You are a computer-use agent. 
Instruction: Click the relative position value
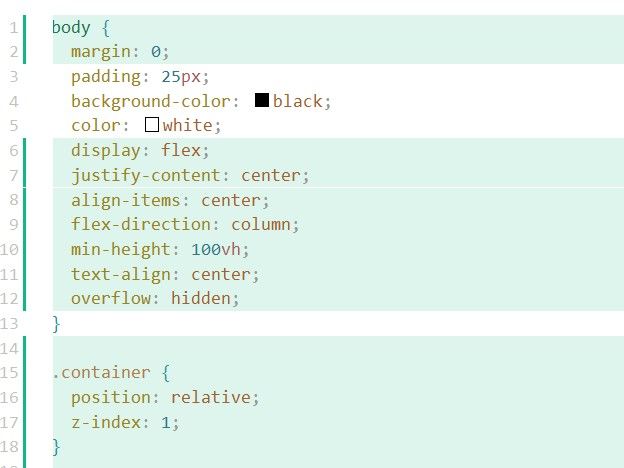(x=211, y=397)
